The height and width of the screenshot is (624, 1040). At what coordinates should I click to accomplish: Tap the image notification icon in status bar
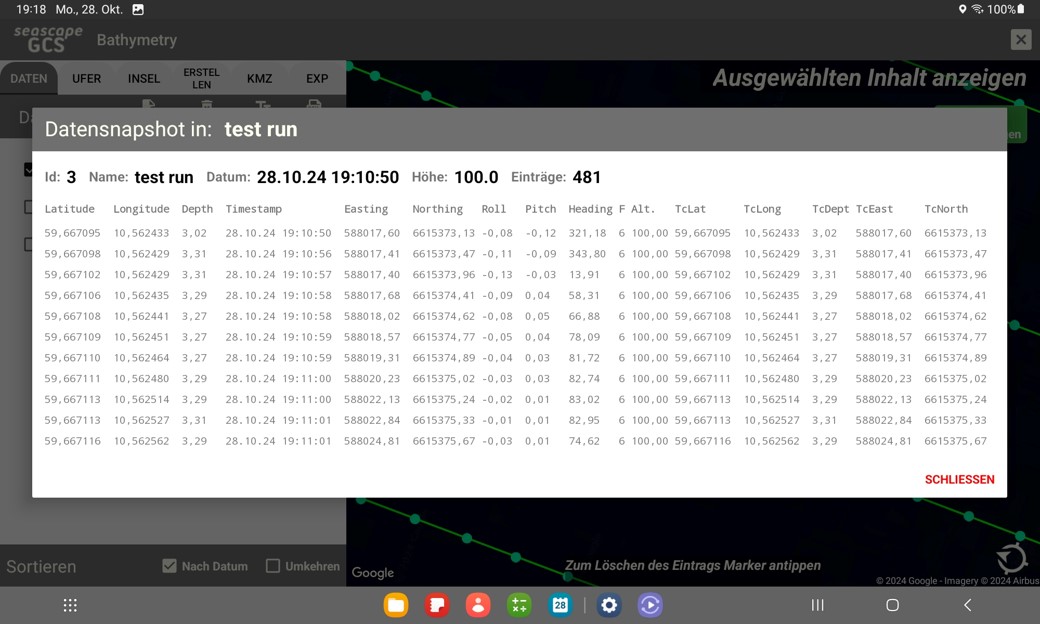(138, 9)
